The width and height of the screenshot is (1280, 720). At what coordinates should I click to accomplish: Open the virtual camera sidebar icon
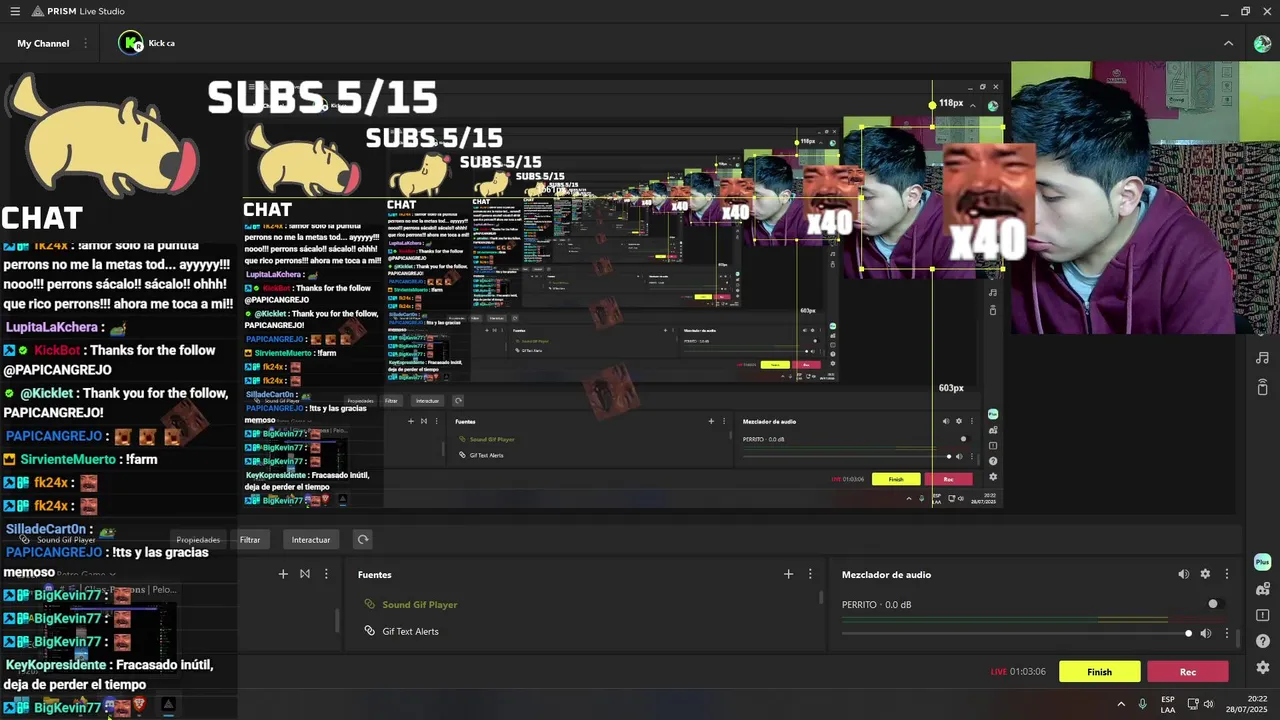coord(1262,589)
